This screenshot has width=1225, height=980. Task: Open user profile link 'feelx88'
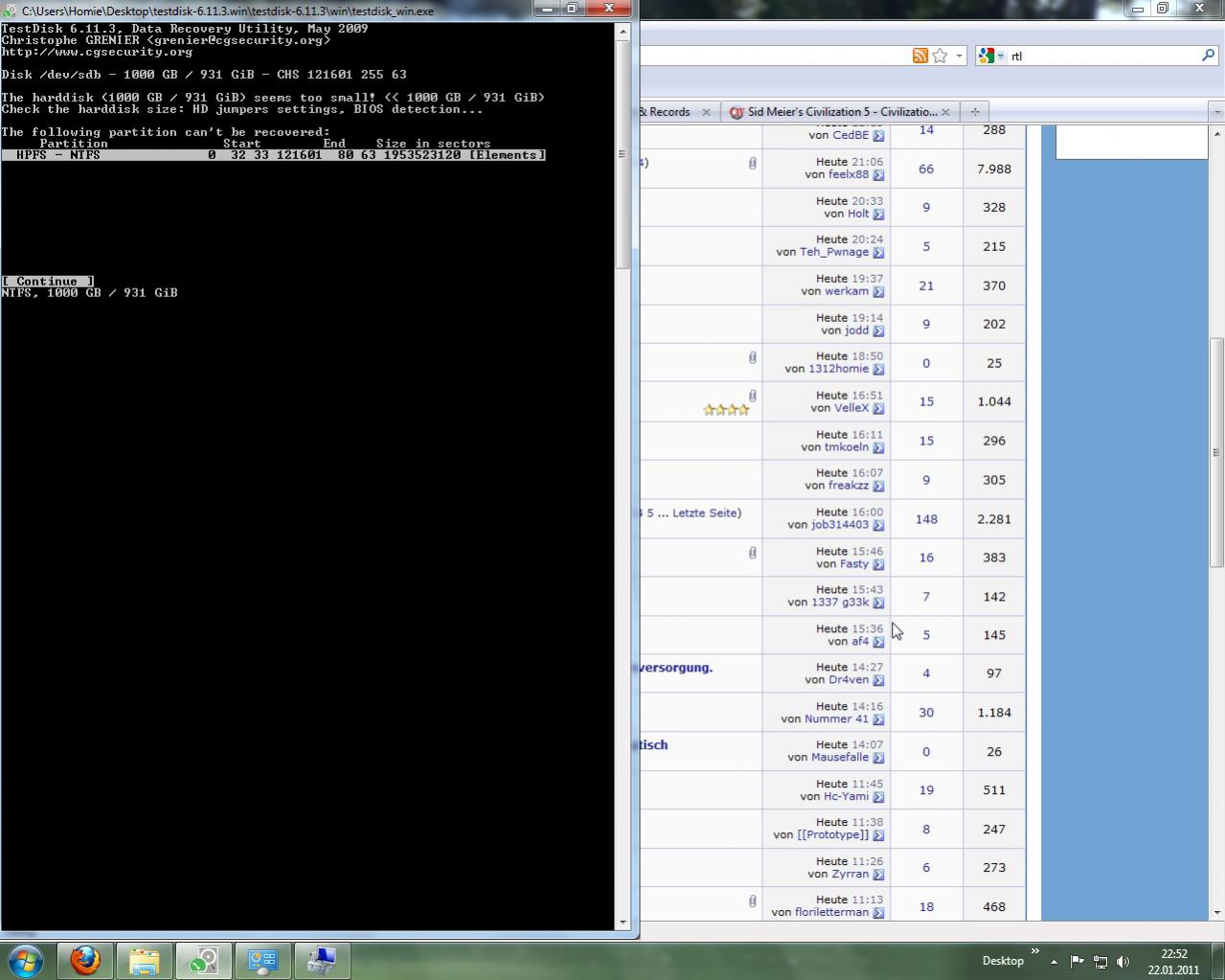849,174
